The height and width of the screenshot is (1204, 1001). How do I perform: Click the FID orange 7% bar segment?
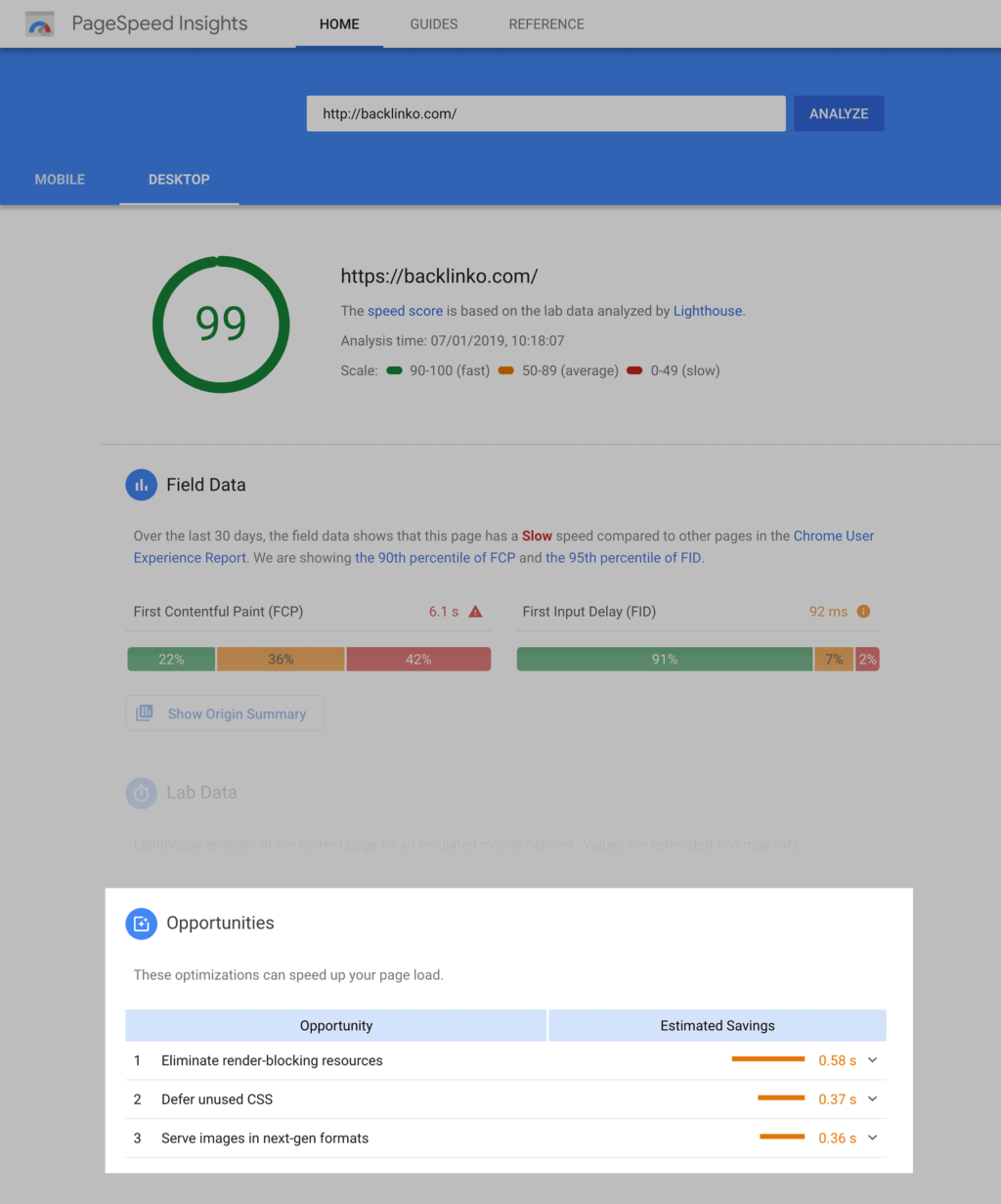834,660
